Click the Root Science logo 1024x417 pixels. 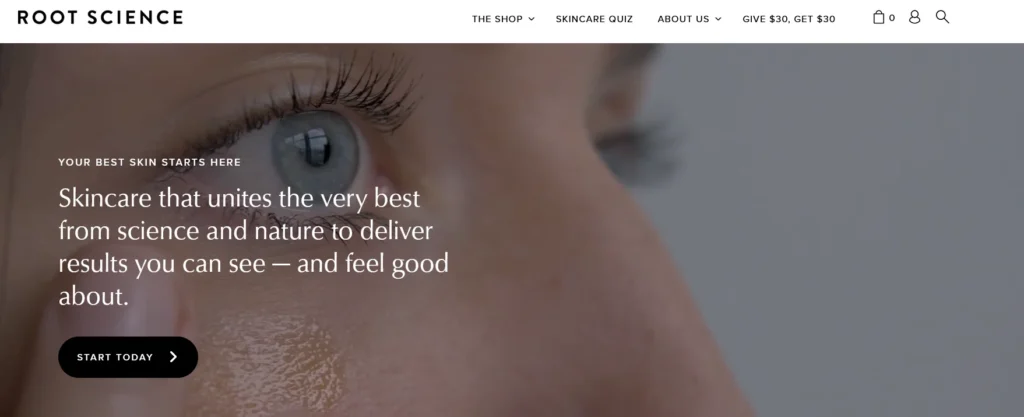[x=101, y=18]
